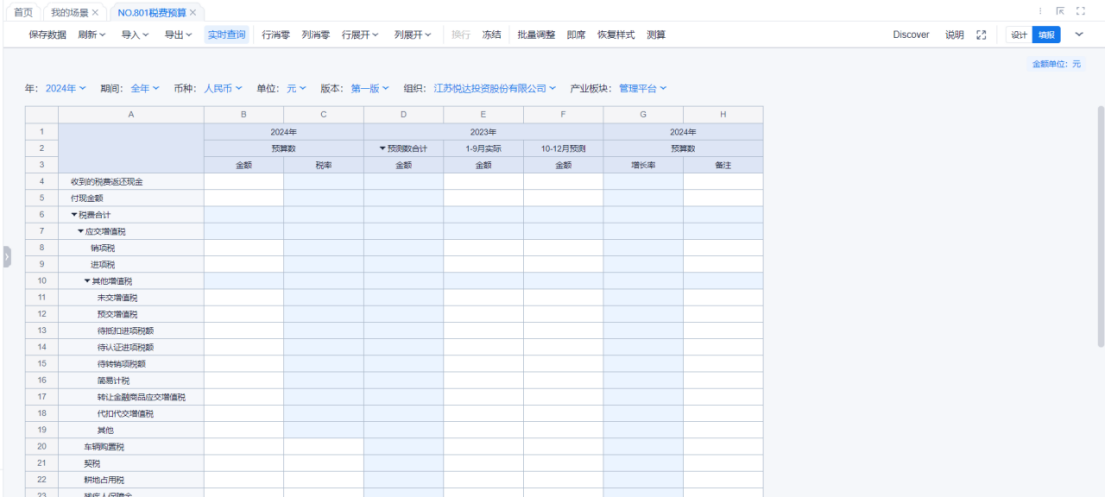Switch to the 首页 tab

tap(21, 12)
